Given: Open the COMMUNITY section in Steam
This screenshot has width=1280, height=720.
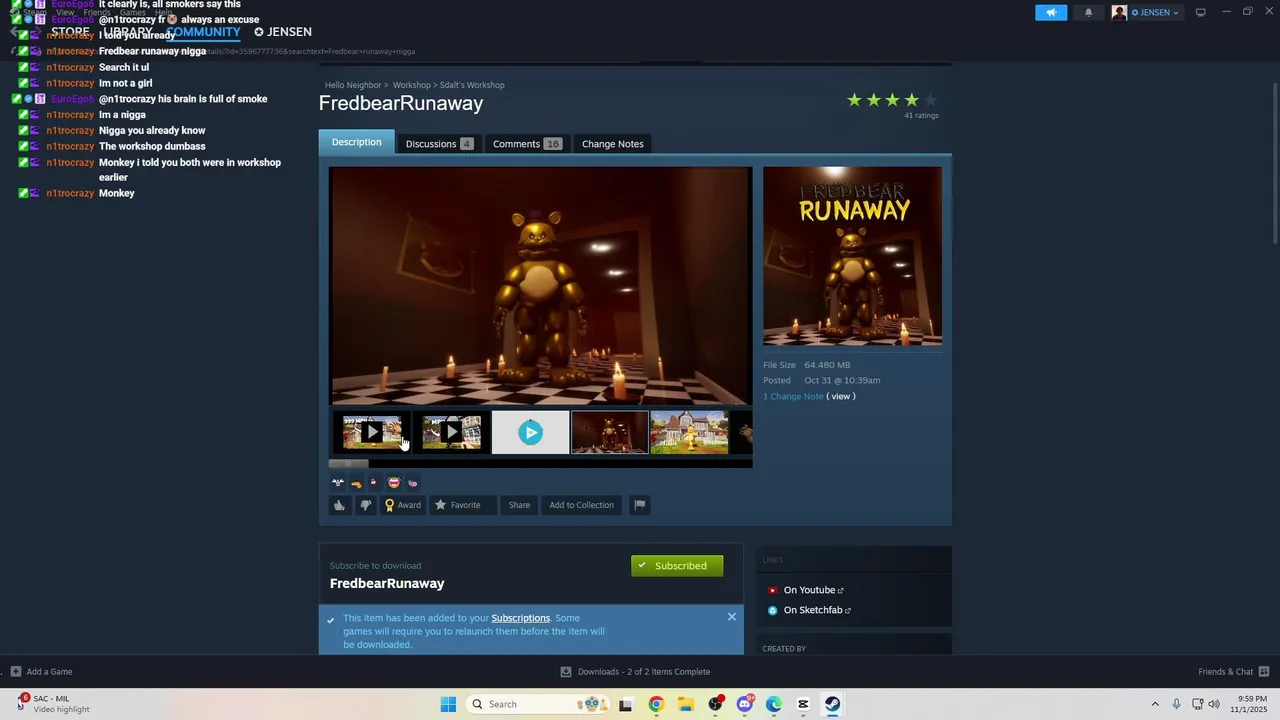Looking at the screenshot, I should coord(203,32).
